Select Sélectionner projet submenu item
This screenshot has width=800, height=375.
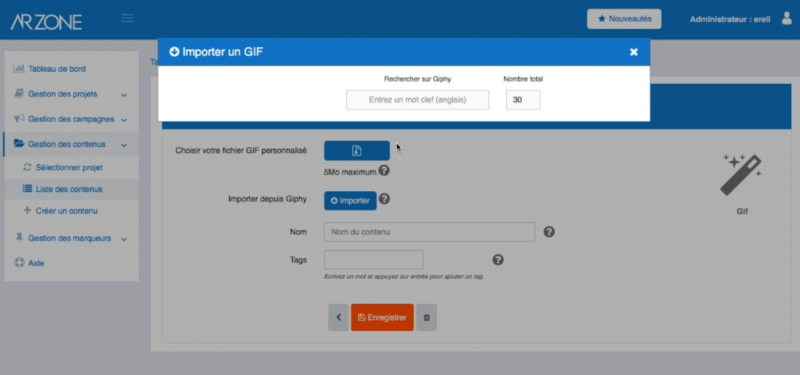69,167
